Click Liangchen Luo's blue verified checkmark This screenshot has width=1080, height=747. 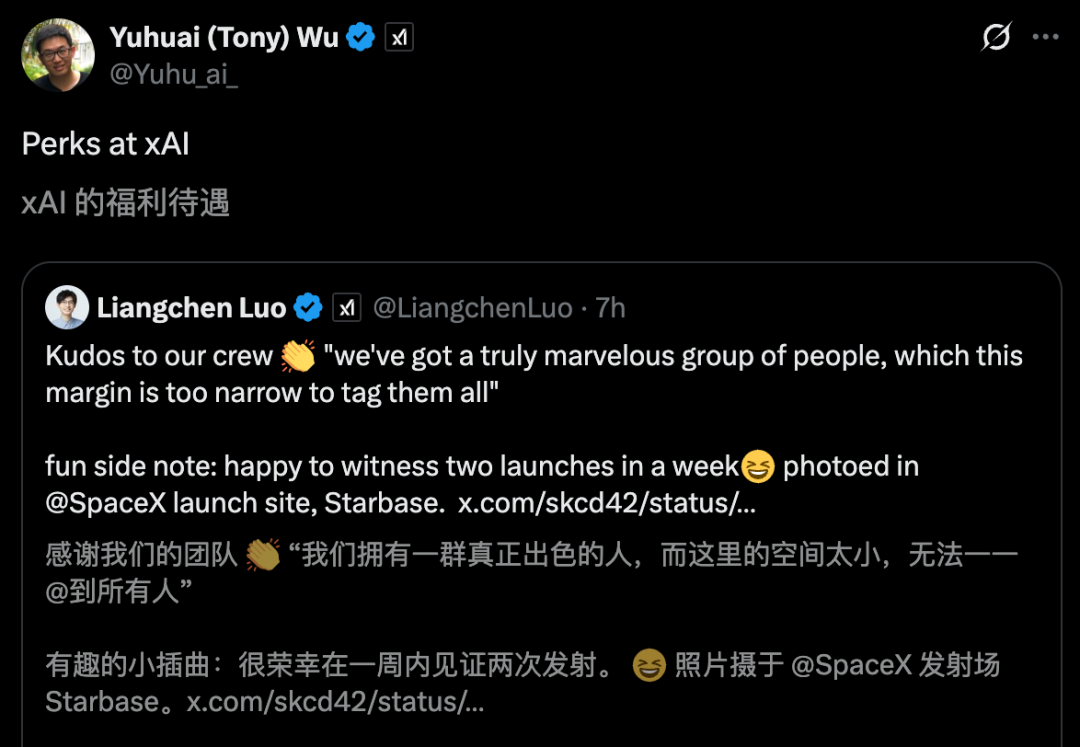pos(309,308)
